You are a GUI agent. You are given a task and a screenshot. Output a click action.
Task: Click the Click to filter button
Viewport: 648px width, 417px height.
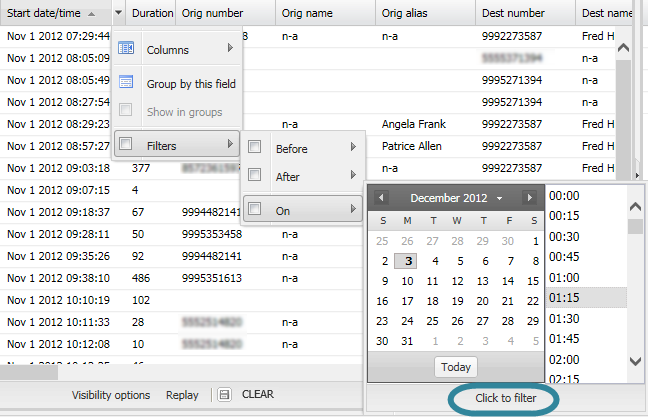pyautogui.click(x=504, y=397)
